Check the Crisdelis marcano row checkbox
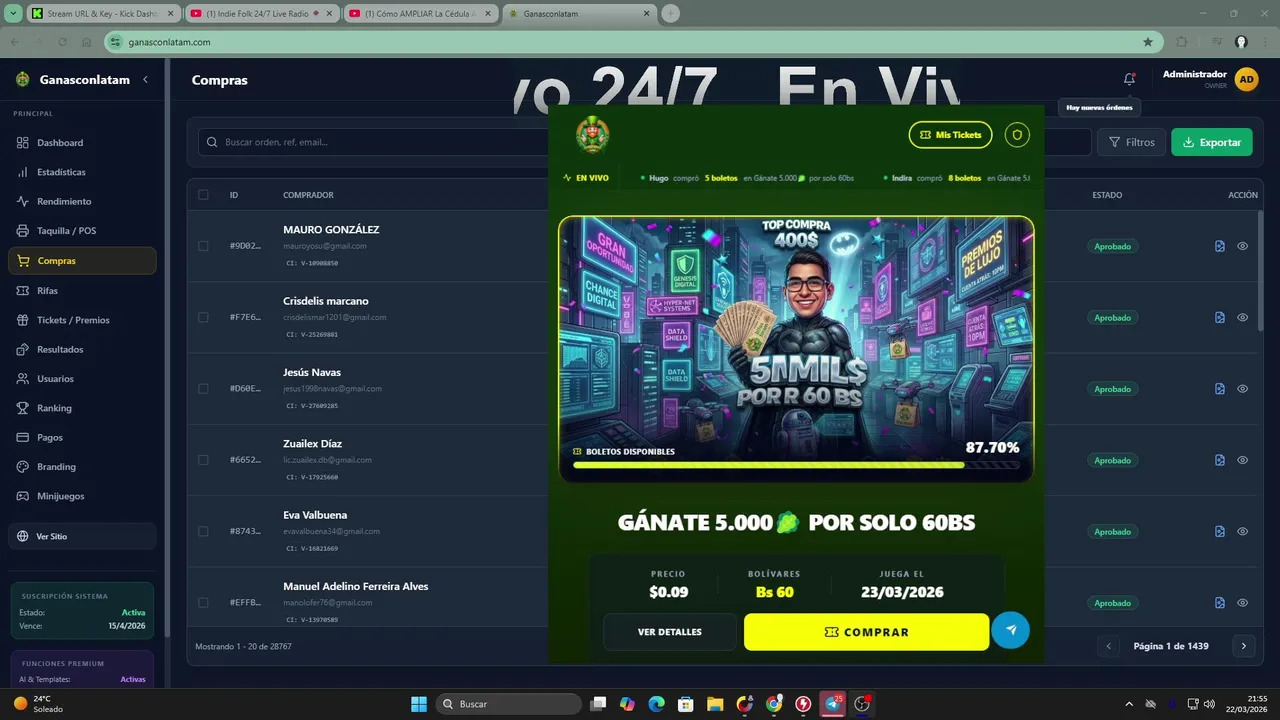Viewport: 1280px width, 720px height. click(203, 317)
